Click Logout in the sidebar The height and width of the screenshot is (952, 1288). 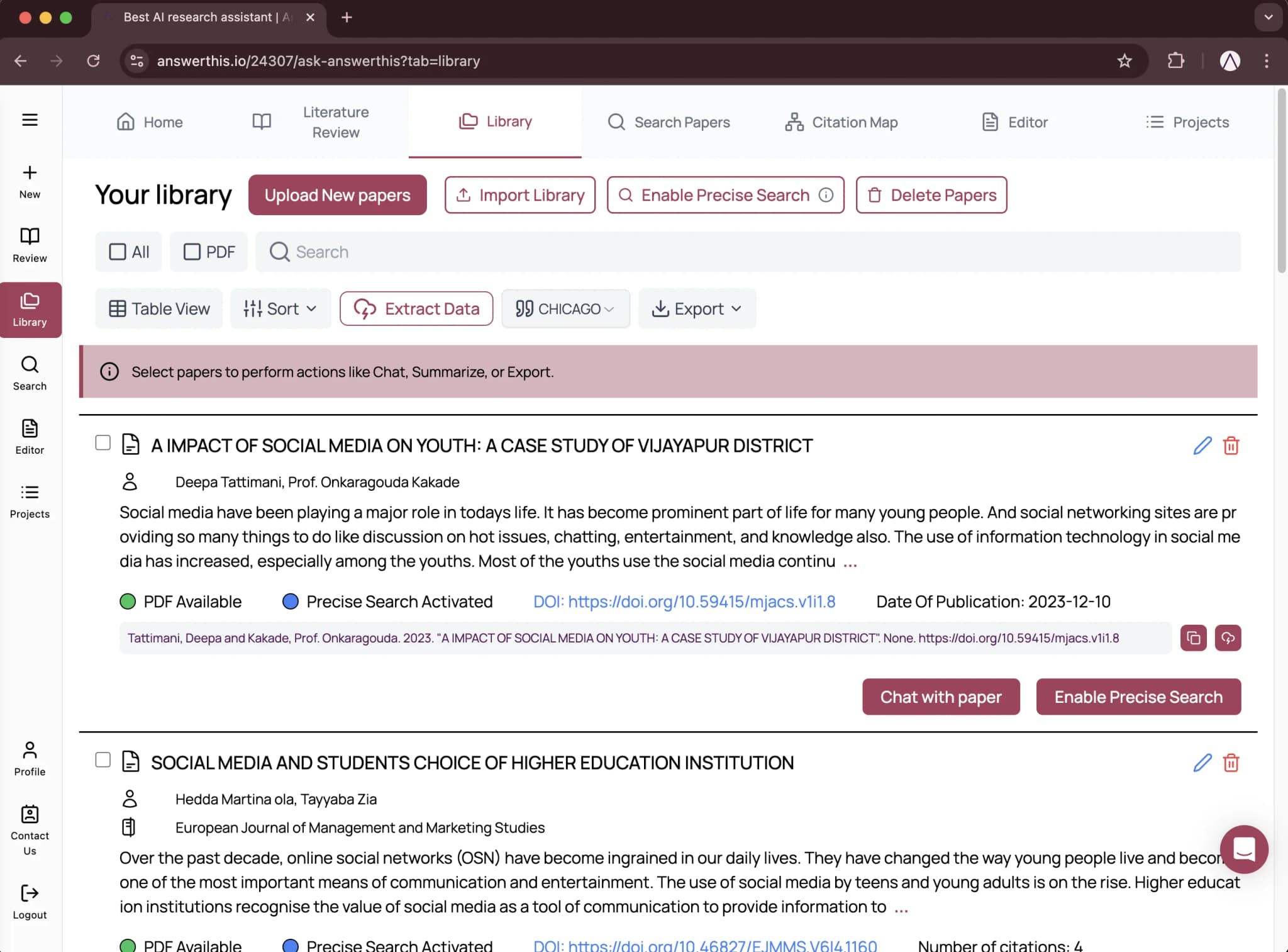[x=30, y=902]
